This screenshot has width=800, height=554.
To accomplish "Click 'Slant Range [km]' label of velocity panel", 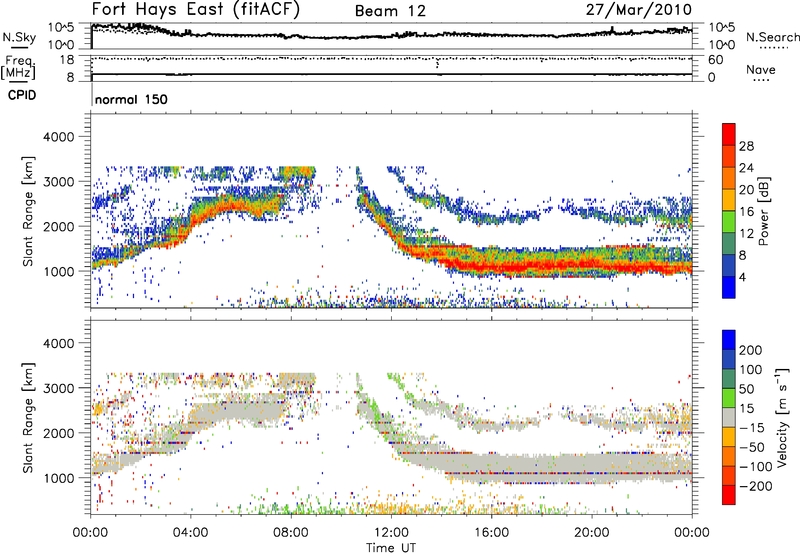I will 28,418.
